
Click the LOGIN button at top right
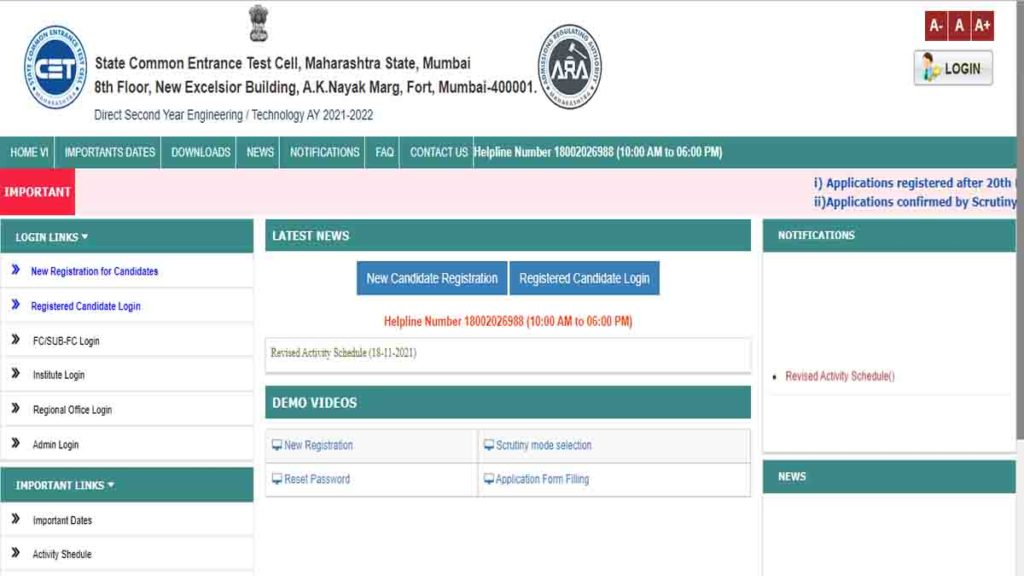click(953, 68)
